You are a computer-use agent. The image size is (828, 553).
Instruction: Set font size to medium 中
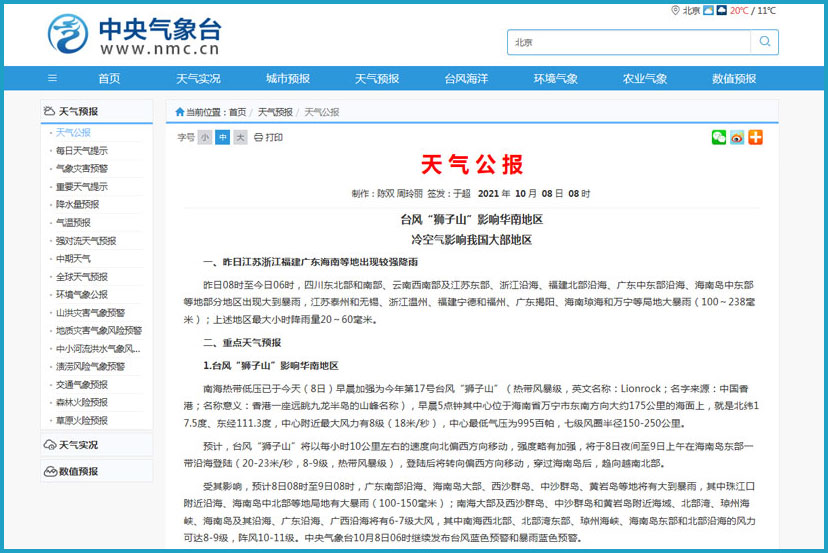(222, 138)
